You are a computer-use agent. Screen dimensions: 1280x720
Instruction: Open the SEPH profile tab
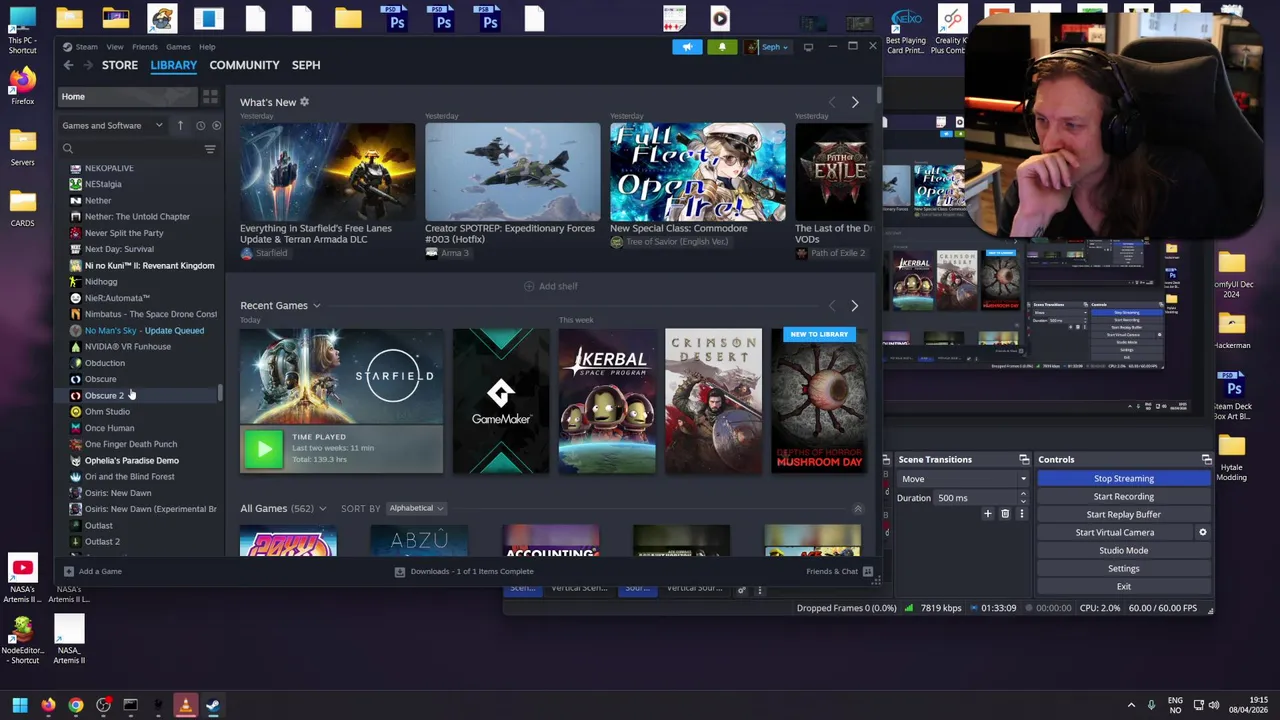(x=306, y=65)
